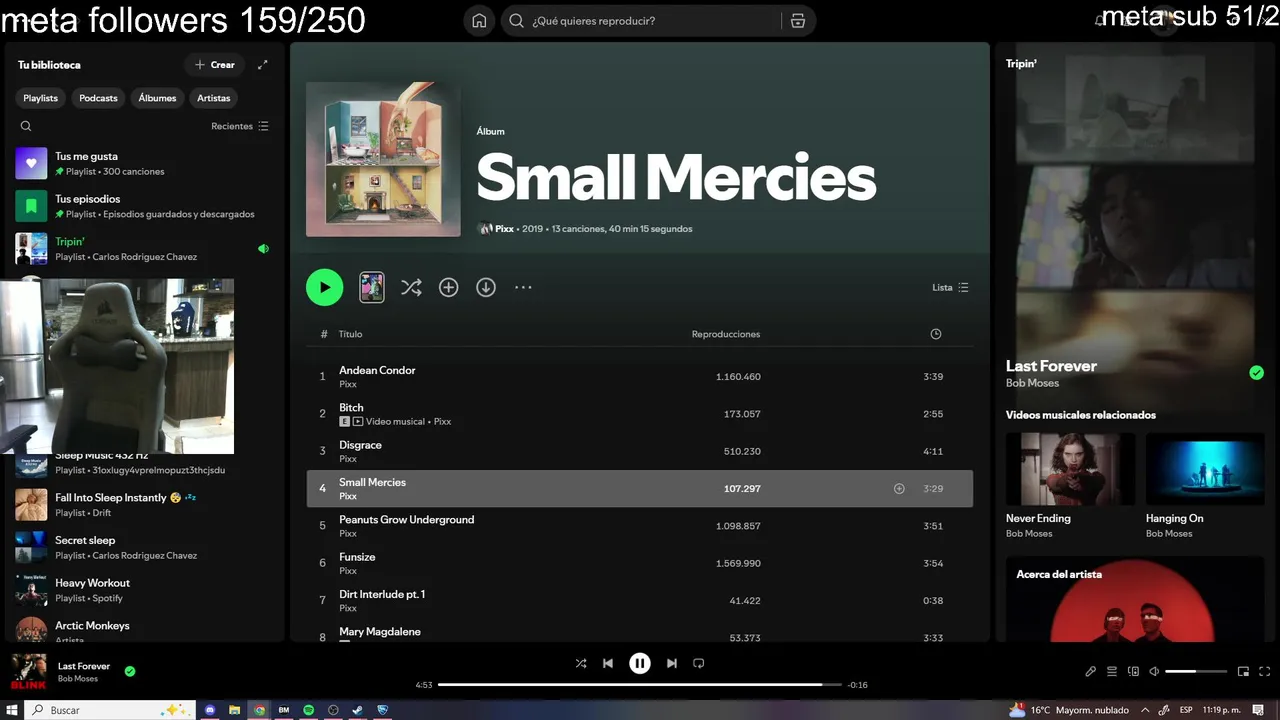Open the Recientes sort dropdown
This screenshot has height=720, width=1280.
(240, 126)
